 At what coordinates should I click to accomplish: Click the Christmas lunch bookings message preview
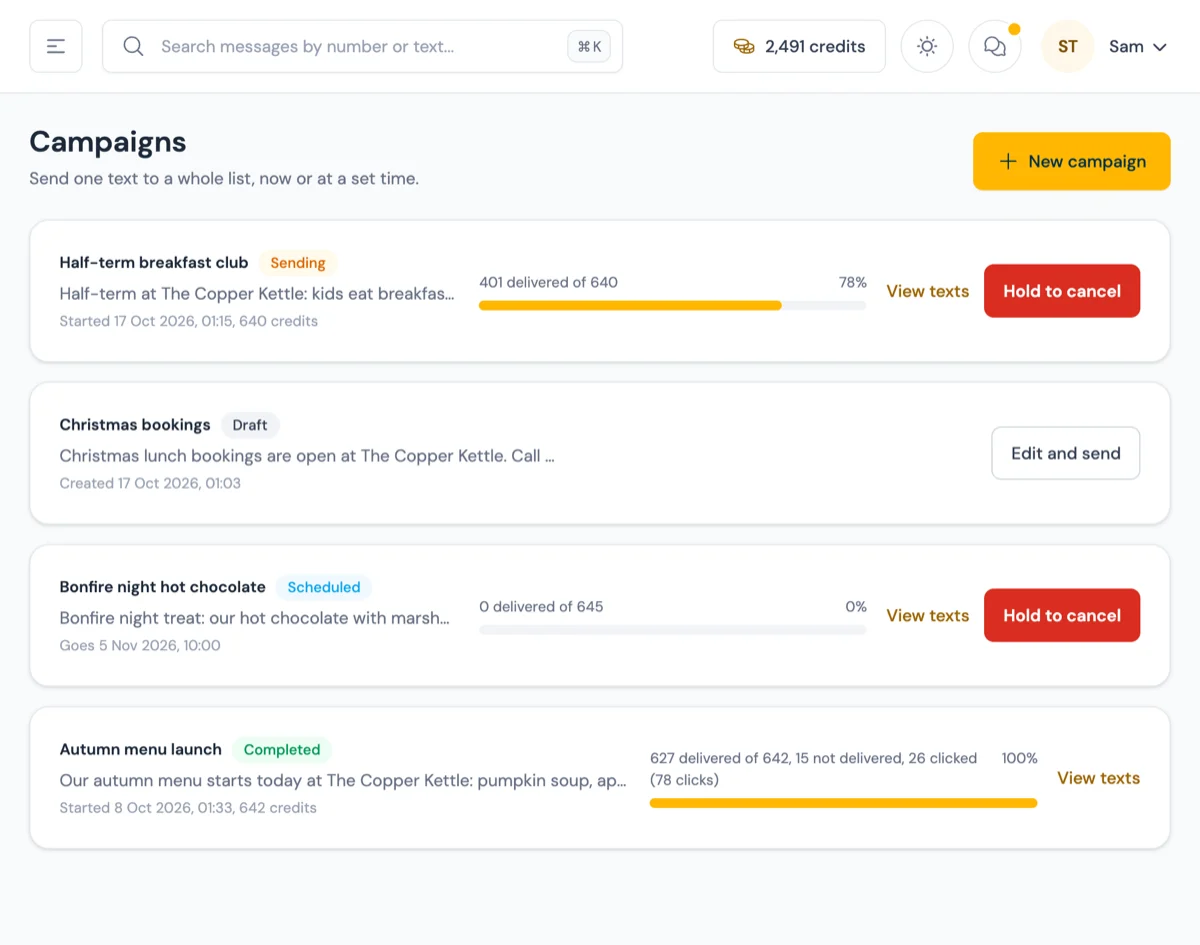click(x=307, y=455)
